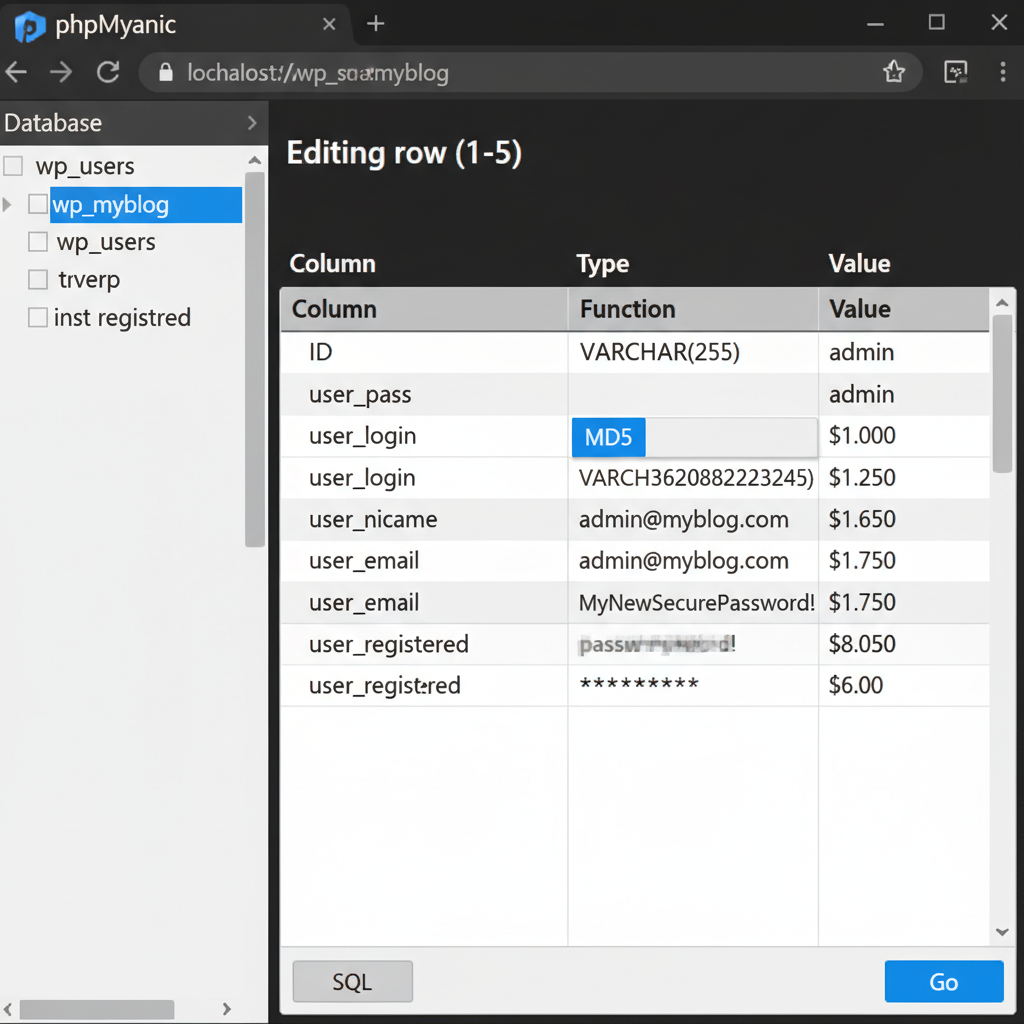Bookmark this page with star icon
The width and height of the screenshot is (1024, 1024).
(x=893, y=72)
